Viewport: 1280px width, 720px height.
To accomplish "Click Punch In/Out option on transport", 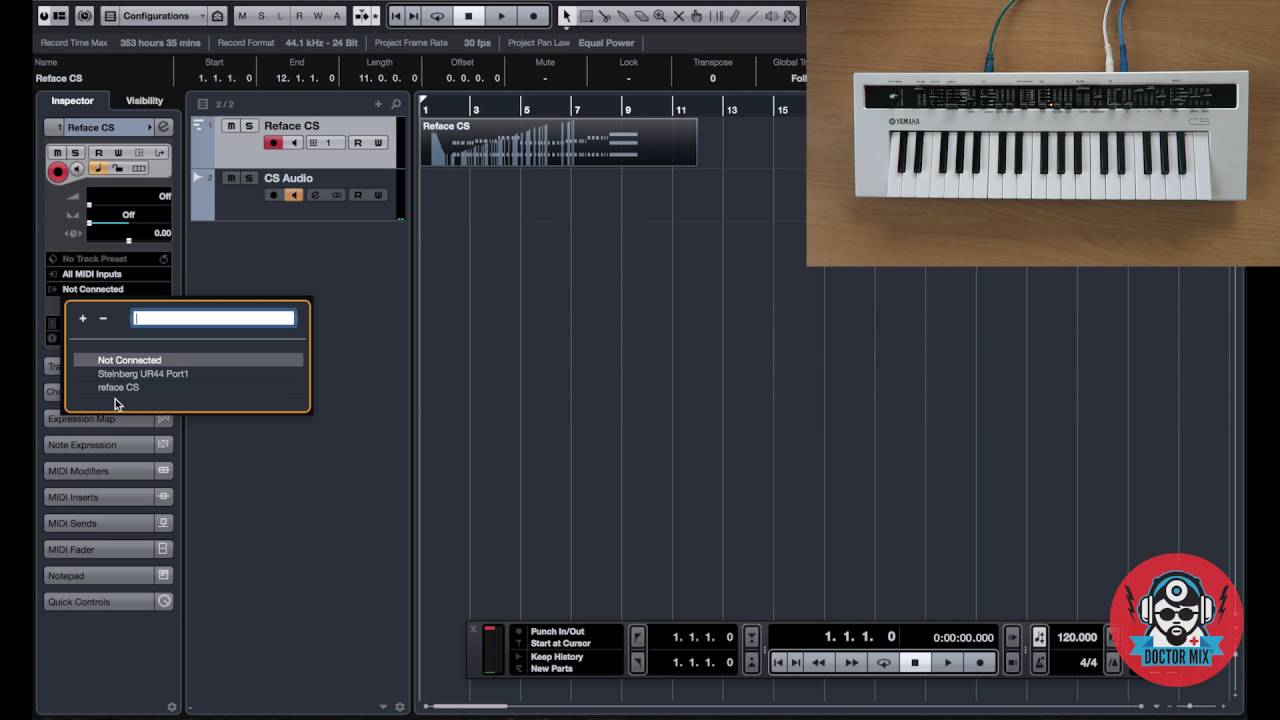I will [x=557, y=632].
